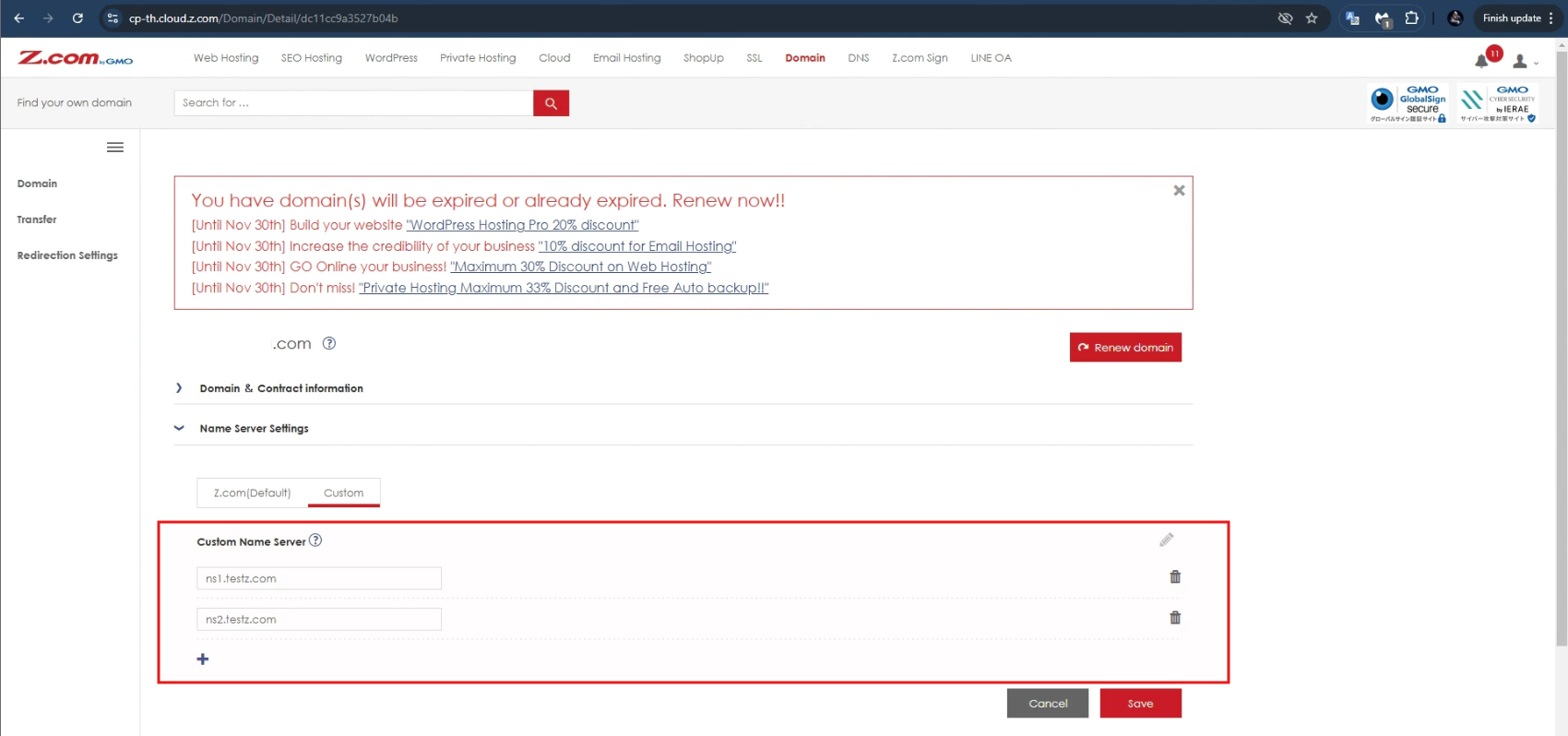Select Domain in the sidebar

[x=37, y=184]
